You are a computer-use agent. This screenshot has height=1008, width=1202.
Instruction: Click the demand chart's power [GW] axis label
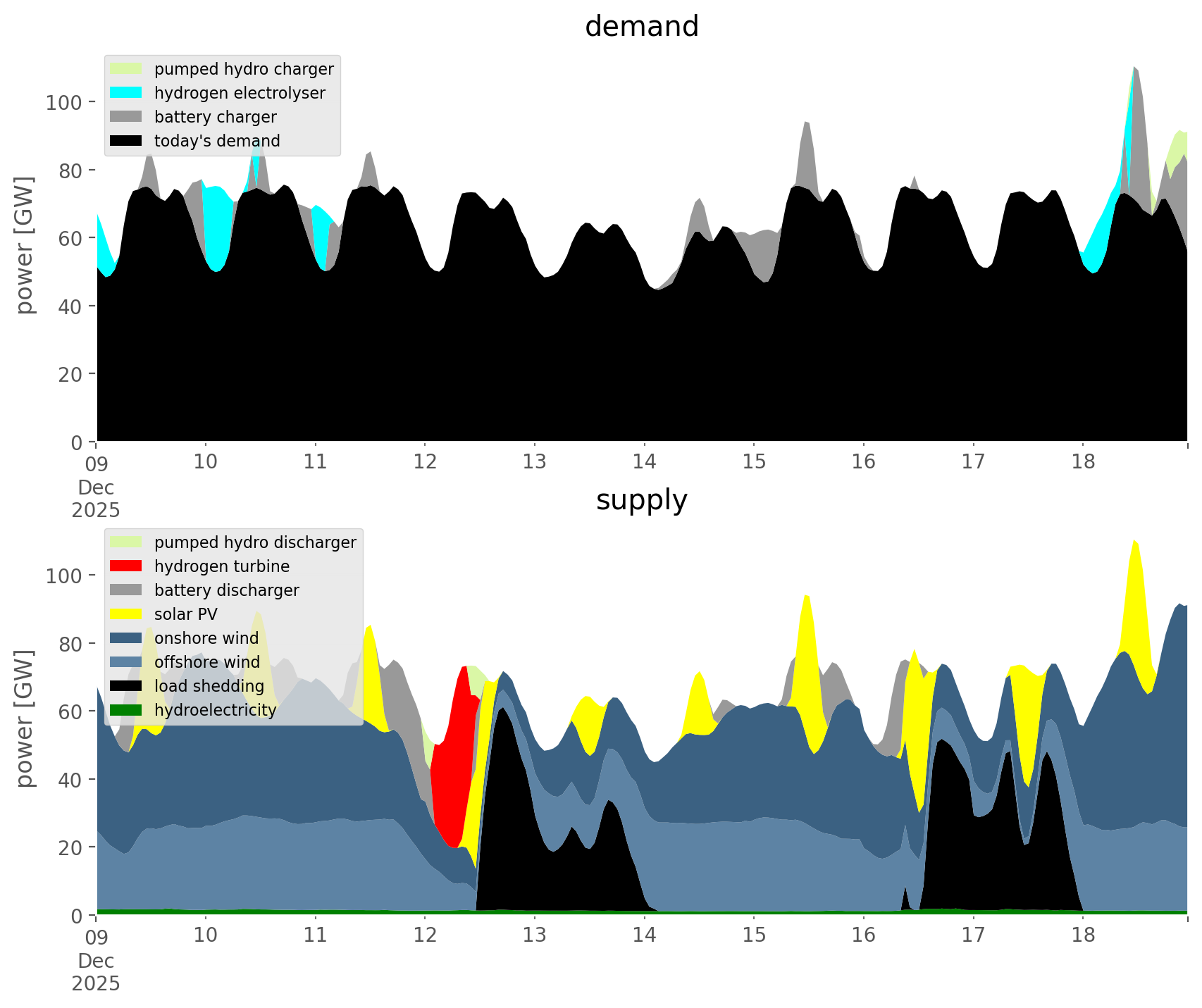[x=25, y=245]
